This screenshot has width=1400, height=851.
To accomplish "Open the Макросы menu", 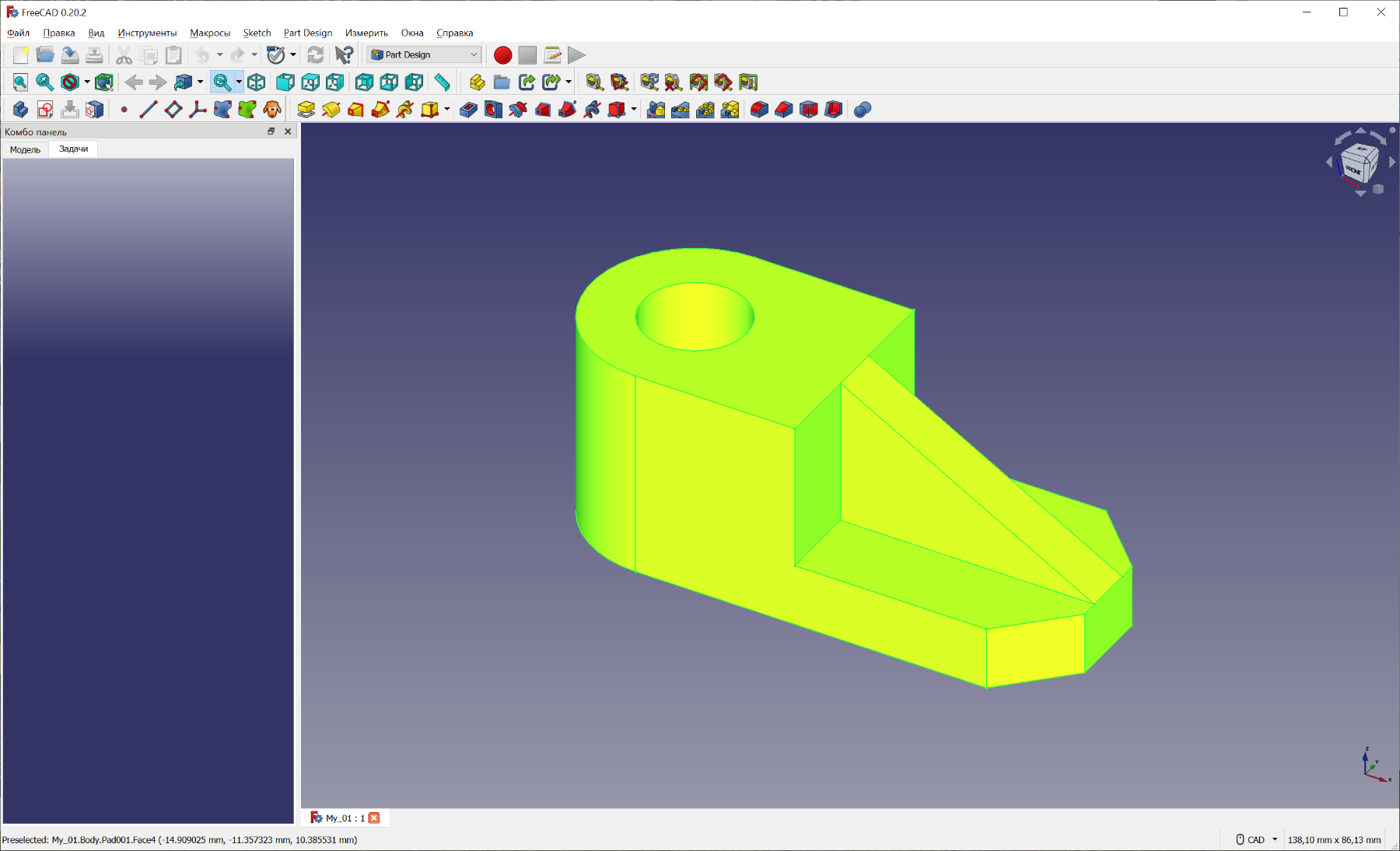I will [210, 33].
